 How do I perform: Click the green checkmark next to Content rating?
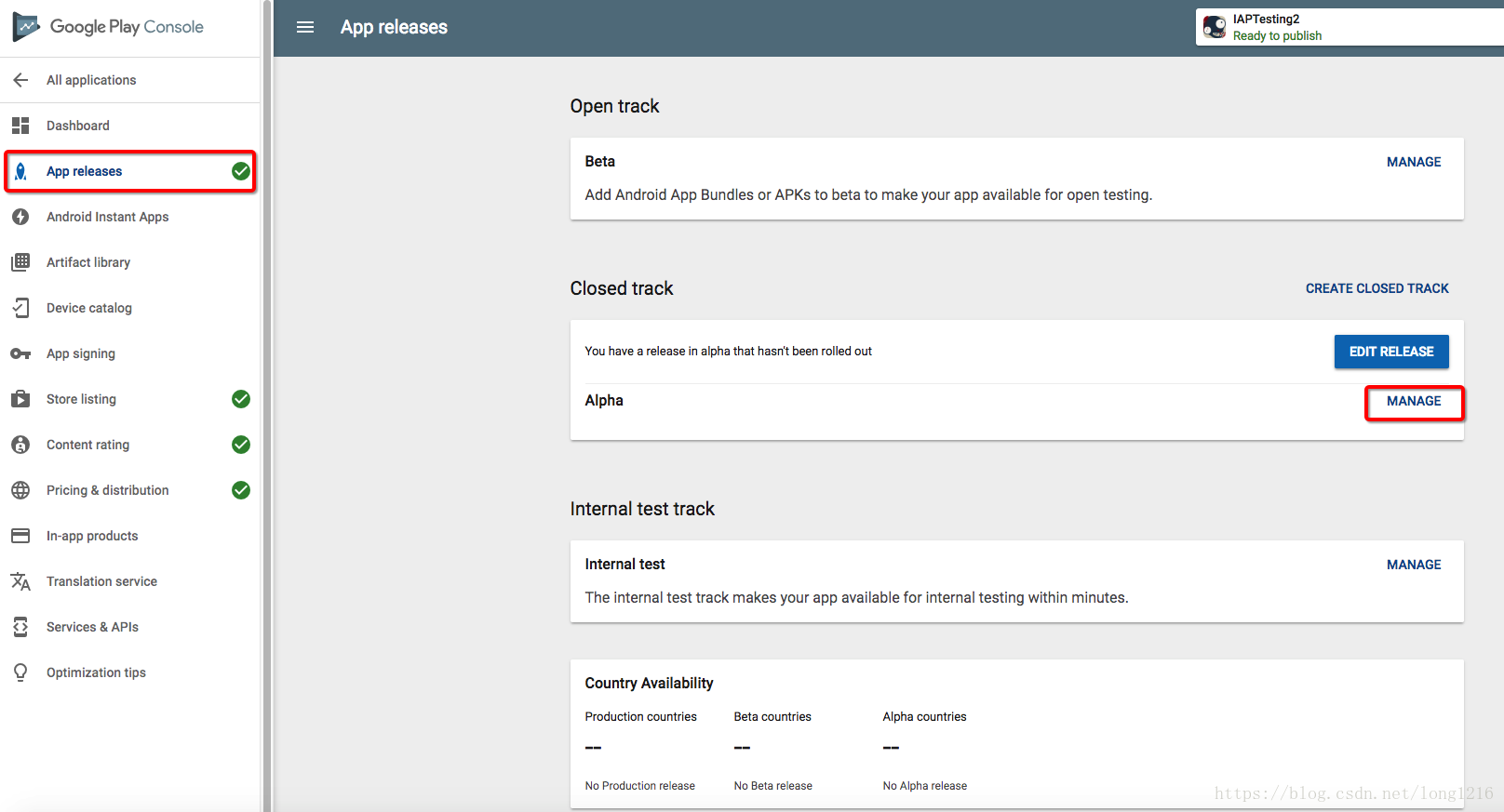tap(241, 445)
